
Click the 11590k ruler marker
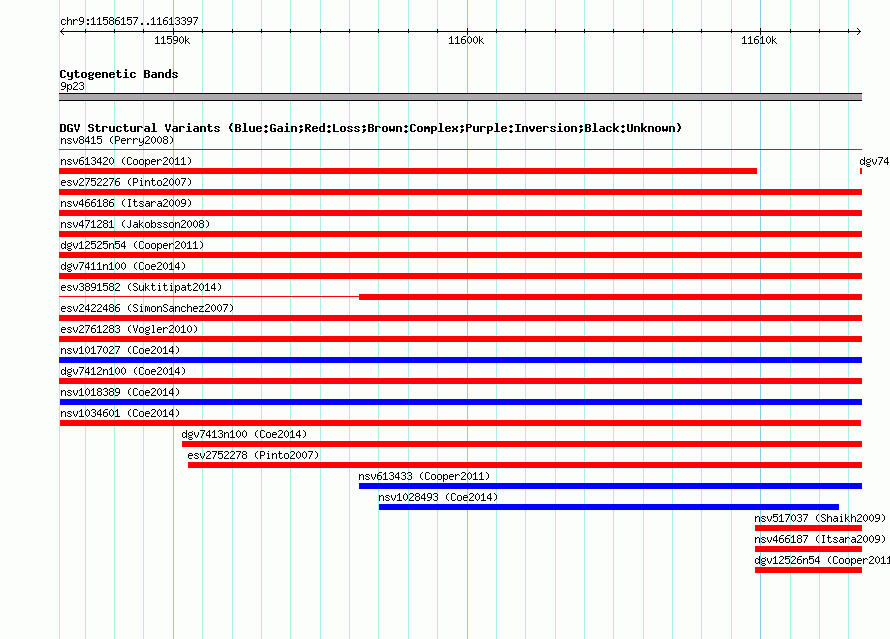(172, 40)
